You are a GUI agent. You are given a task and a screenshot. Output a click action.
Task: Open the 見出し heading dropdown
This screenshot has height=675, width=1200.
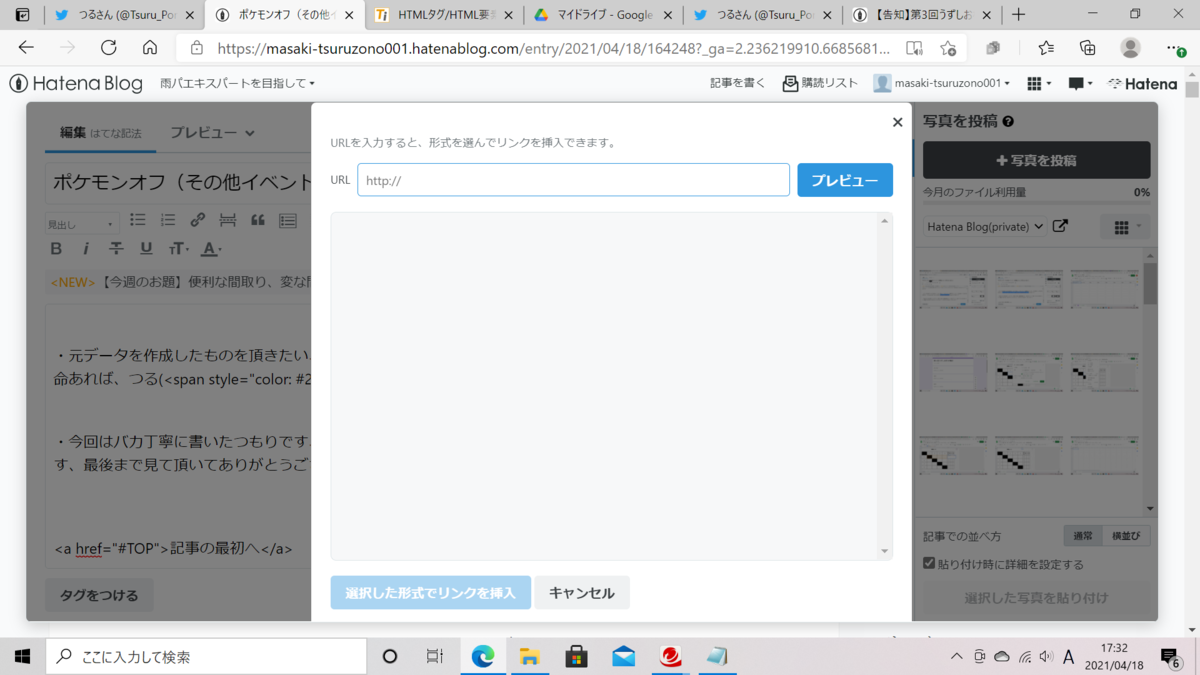[x=80, y=222]
